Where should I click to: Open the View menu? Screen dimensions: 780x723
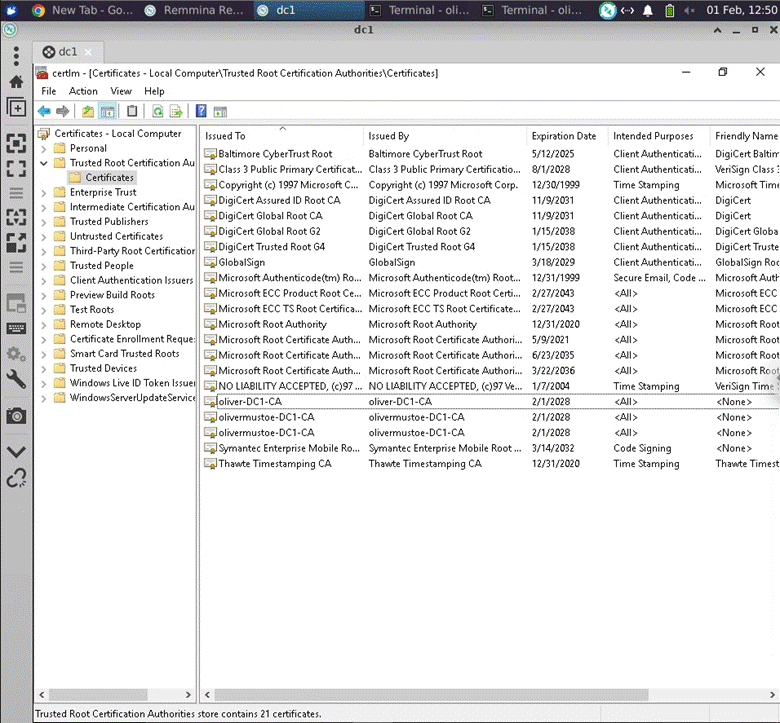point(121,91)
